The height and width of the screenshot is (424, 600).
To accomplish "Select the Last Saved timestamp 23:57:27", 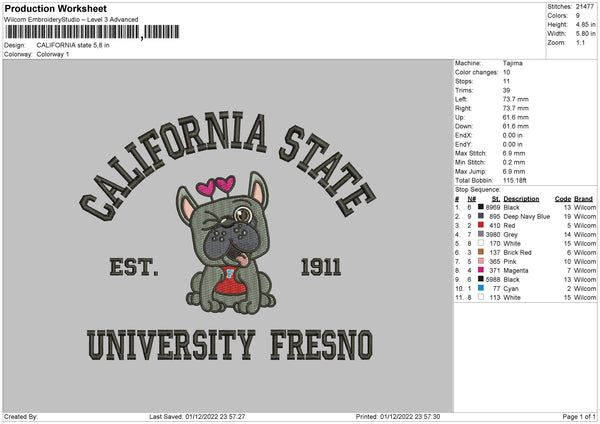I will pyautogui.click(x=231, y=416).
